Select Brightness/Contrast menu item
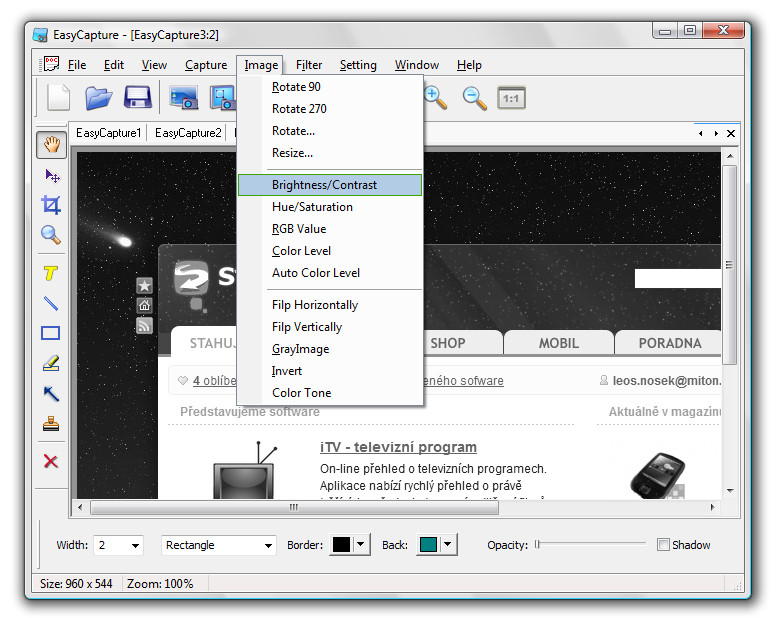 coord(330,185)
